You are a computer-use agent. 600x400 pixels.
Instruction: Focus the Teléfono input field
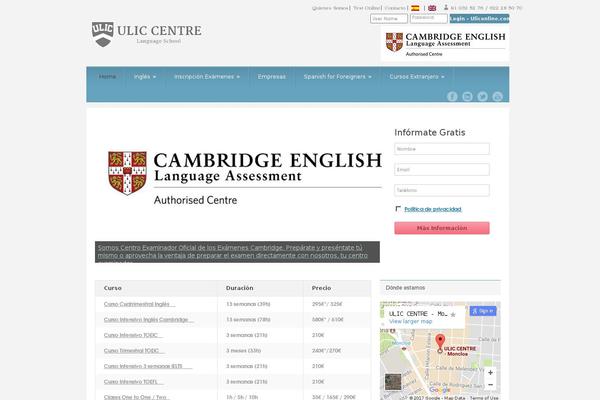coord(442,190)
